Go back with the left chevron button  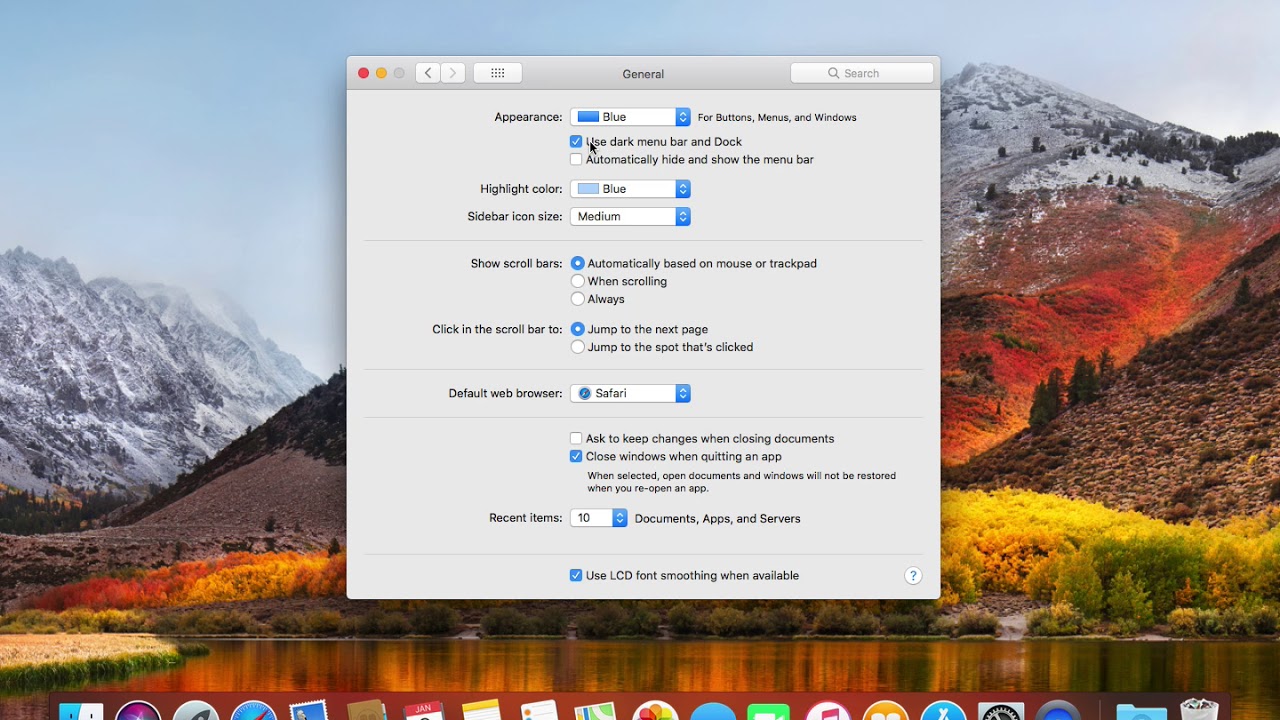coord(428,73)
